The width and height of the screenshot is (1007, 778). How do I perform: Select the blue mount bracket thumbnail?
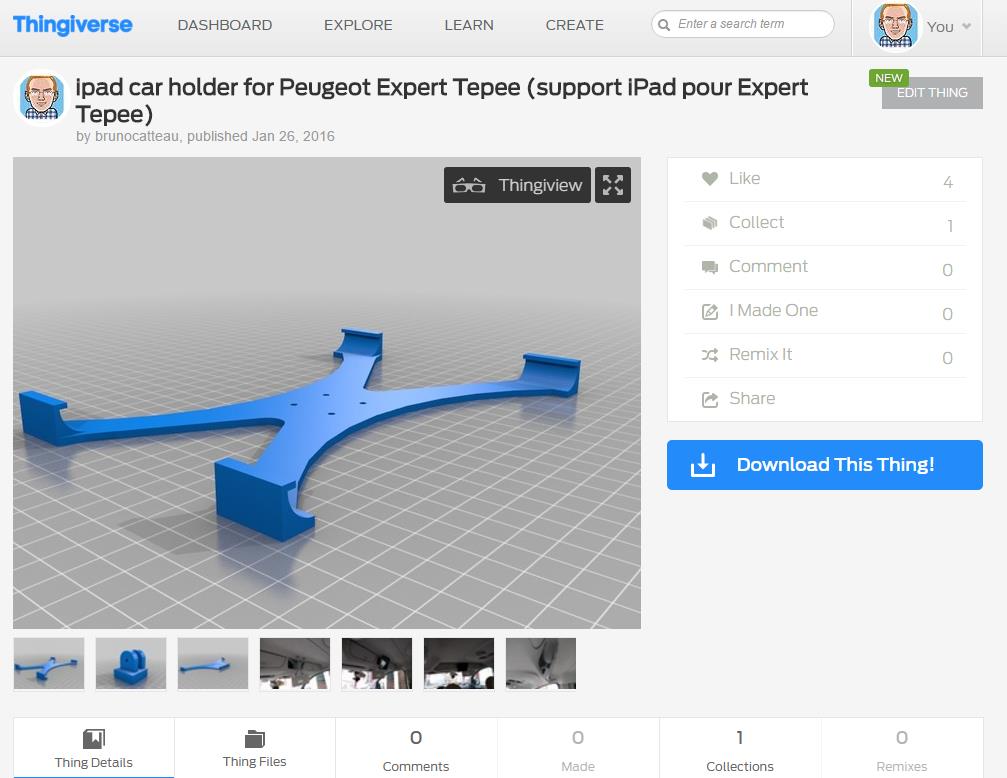(x=131, y=663)
